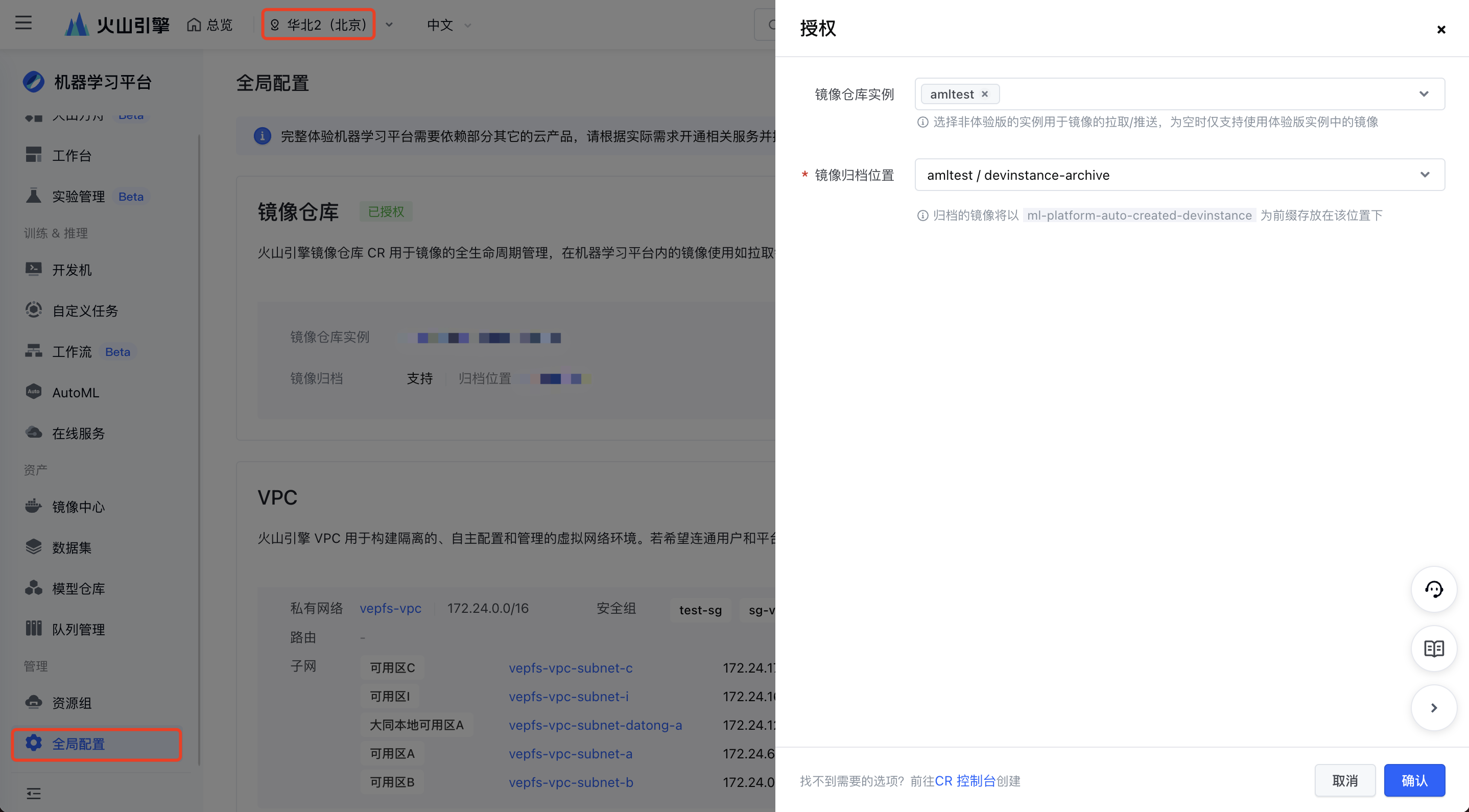1469x812 pixels.
Task: Click the 自定义任务 icon
Action: [34, 309]
